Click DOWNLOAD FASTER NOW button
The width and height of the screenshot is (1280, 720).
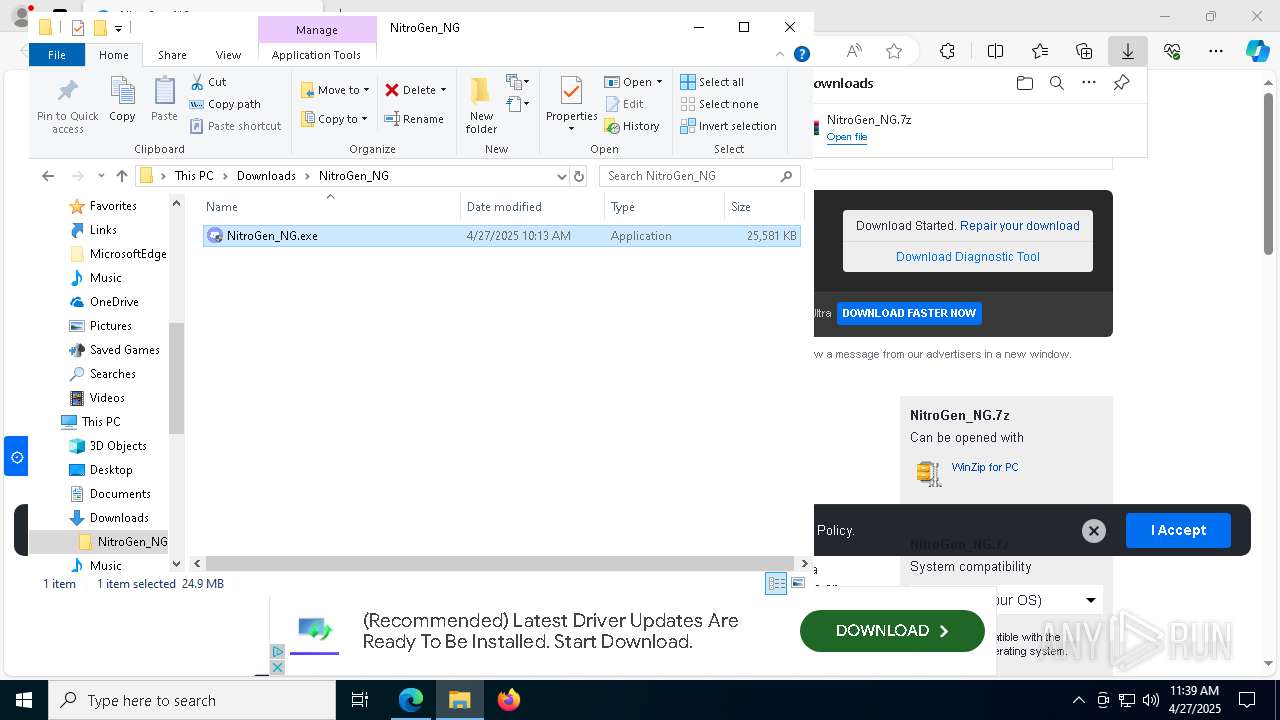(909, 313)
